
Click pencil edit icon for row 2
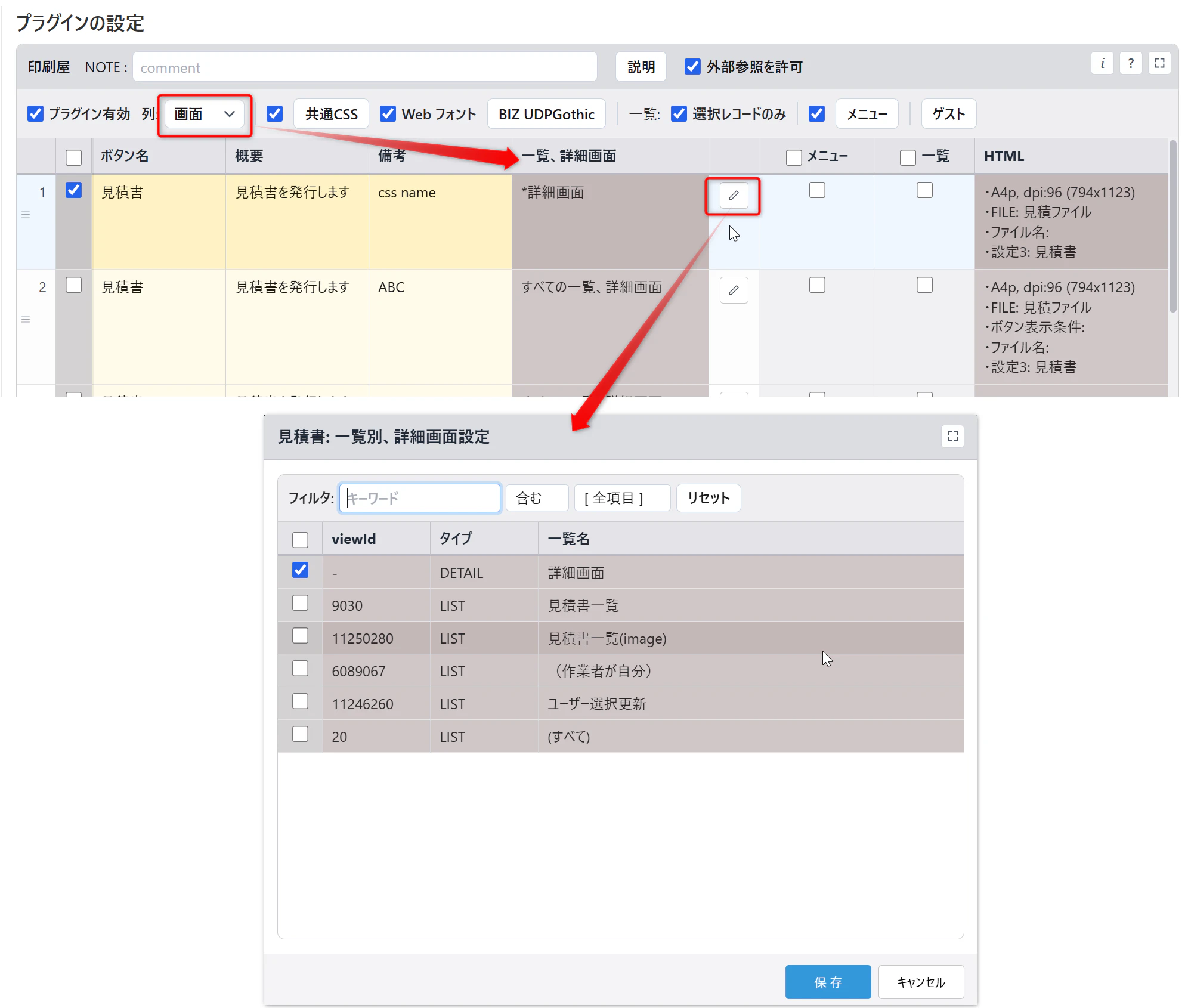(734, 290)
